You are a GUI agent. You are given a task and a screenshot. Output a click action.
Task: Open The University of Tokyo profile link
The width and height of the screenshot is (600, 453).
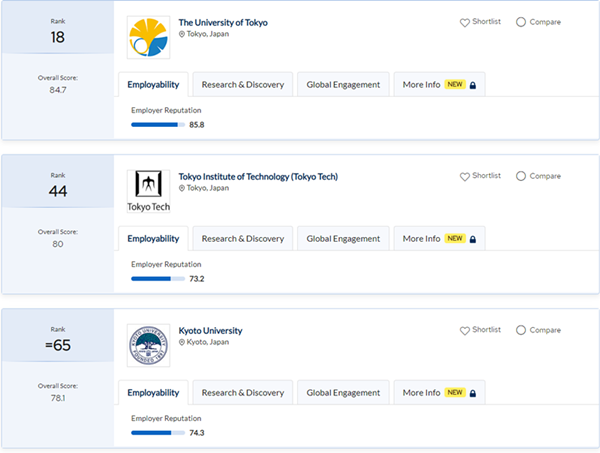(223, 23)
